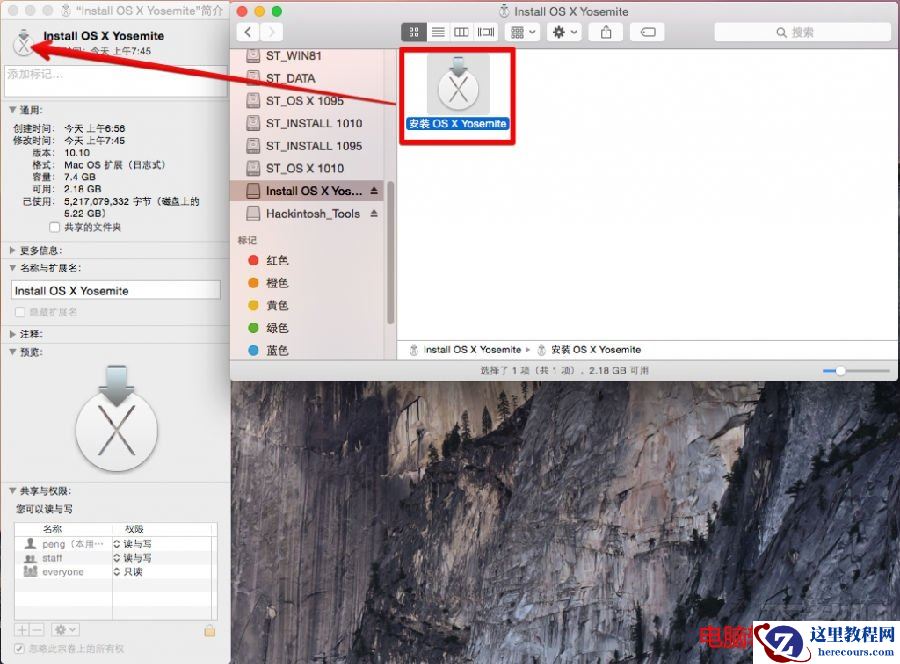Image resolution: width=900 pixels, height=664 pixels.
Task: Collapse the 通用 section
Action: click(x=13, y=110)
